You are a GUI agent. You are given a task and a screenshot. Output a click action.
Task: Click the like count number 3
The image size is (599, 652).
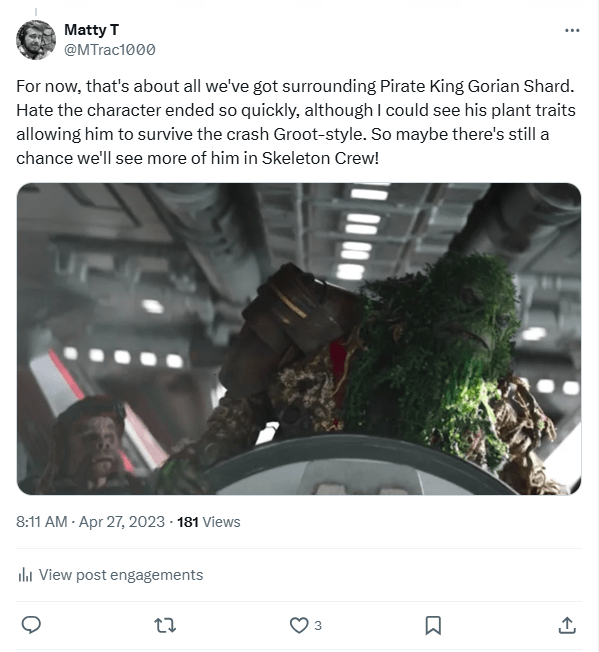(318, 625)
